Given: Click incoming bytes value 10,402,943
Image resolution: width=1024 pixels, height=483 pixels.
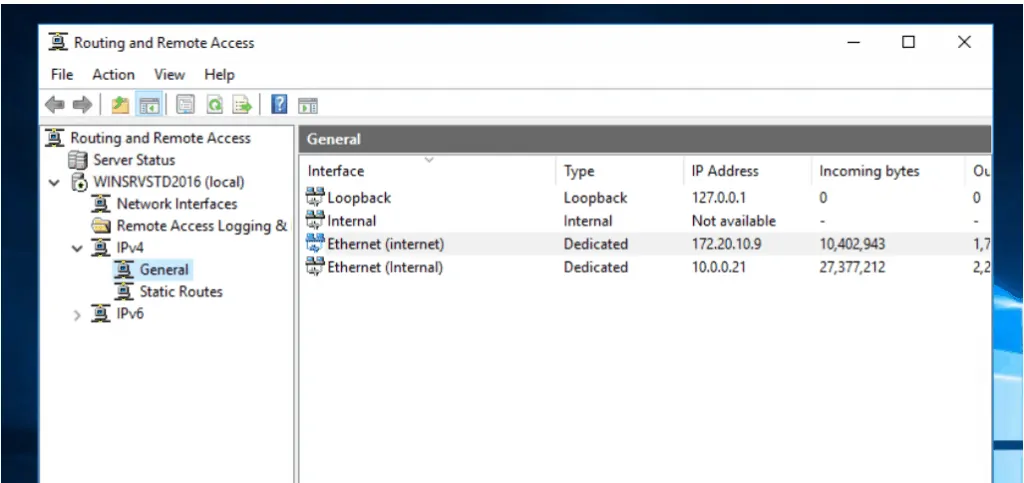Looking at the screenshot, I should [853, 244].
